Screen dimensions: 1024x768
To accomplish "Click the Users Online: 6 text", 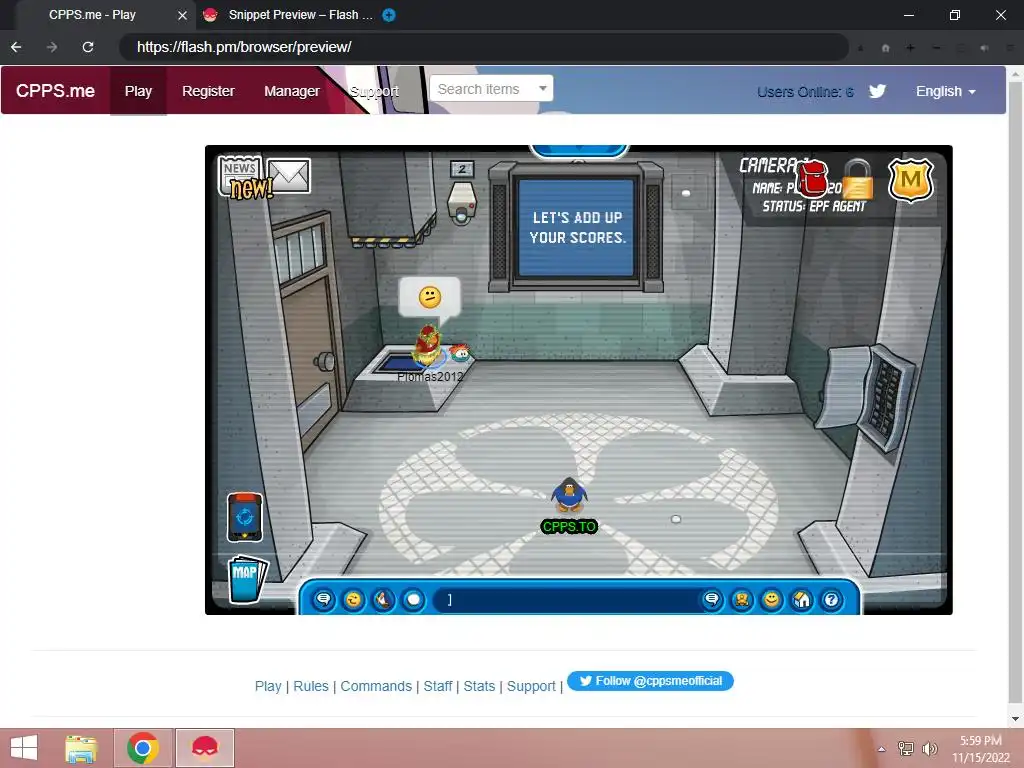I will click(805, 92).
